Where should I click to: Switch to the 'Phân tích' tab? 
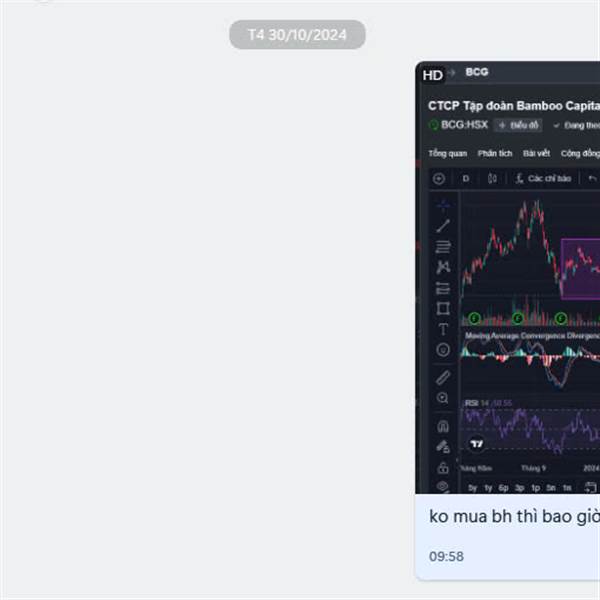[x=495, y=153]
